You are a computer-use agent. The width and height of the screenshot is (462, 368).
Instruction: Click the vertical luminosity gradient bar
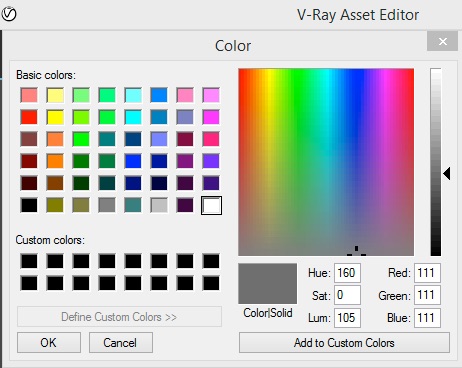point(436,162)
